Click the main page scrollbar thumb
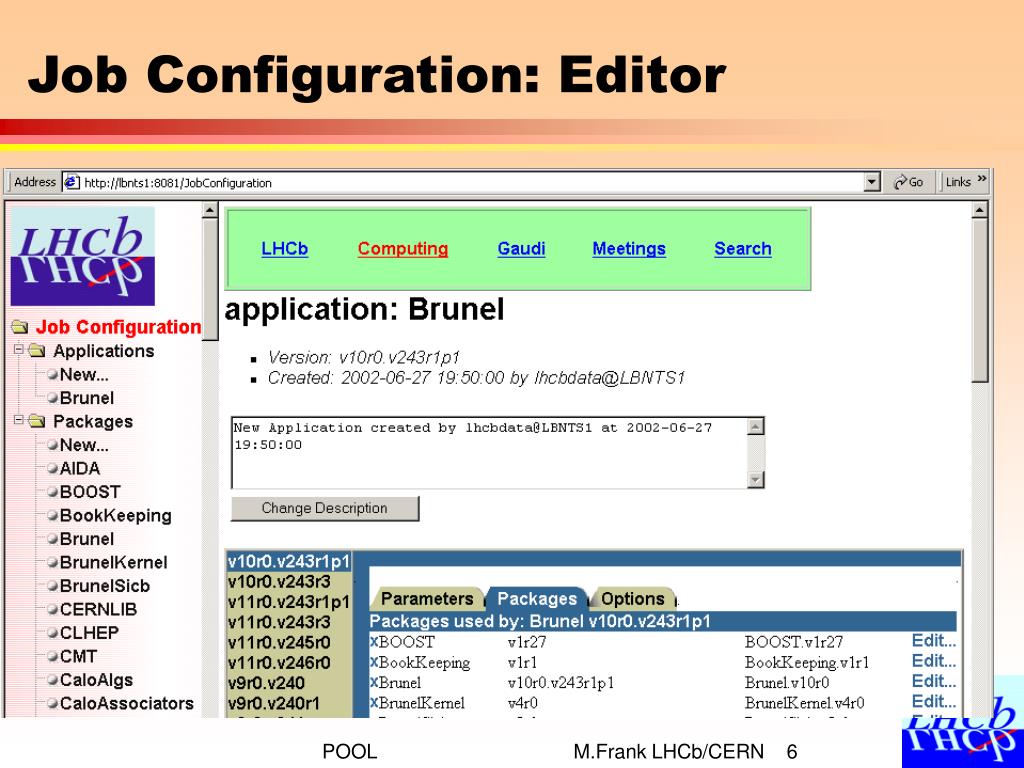1024x768 pixels. (980, 300)
